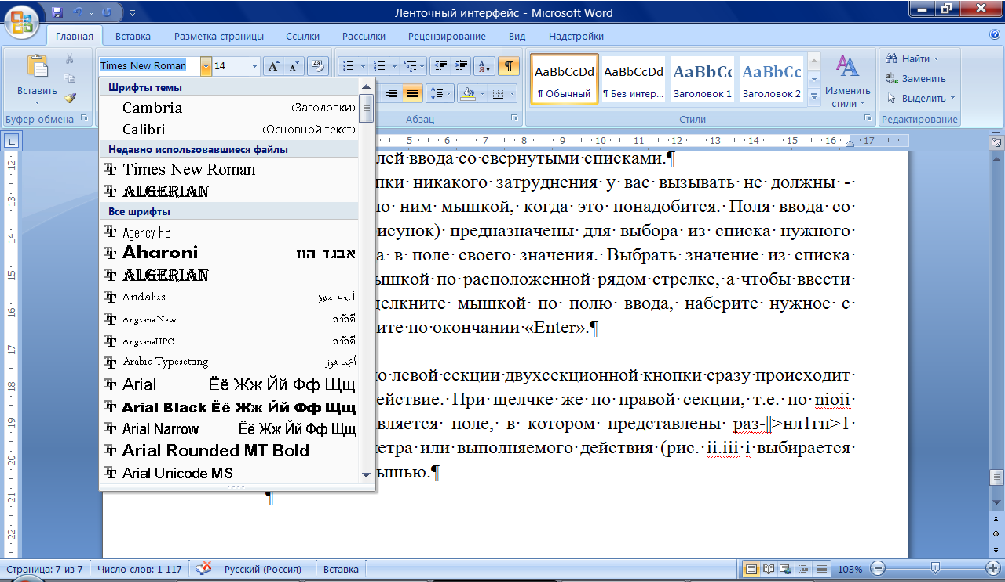Pick Times New Roman in recent fonts
Screen dimensions: 1005x582
coord(229,169)
